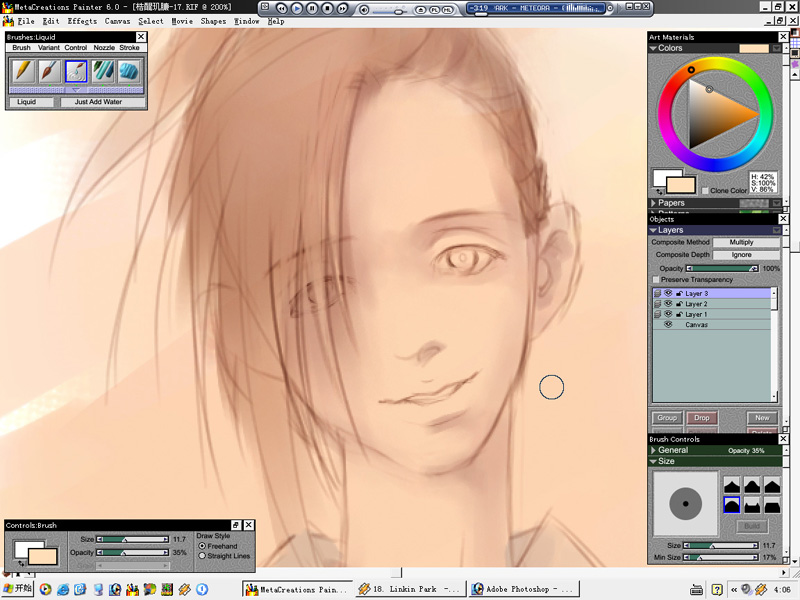
Task: Click Winamp speaker volume icon
Action: [x=363, y=9]
